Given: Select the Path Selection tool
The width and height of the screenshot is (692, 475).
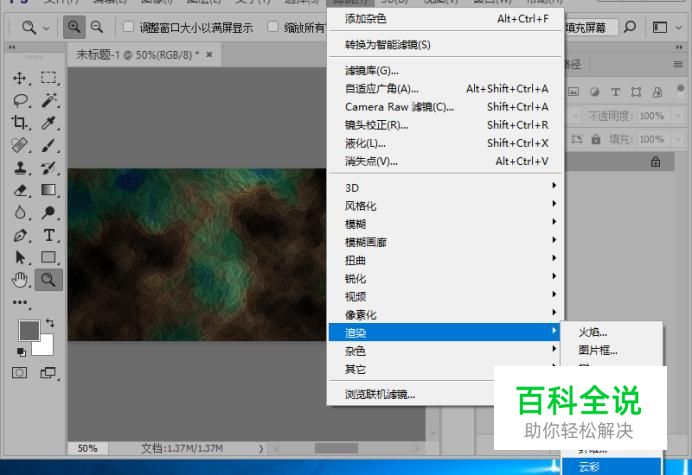Looking at the screenshot, I should coord(20,257).
